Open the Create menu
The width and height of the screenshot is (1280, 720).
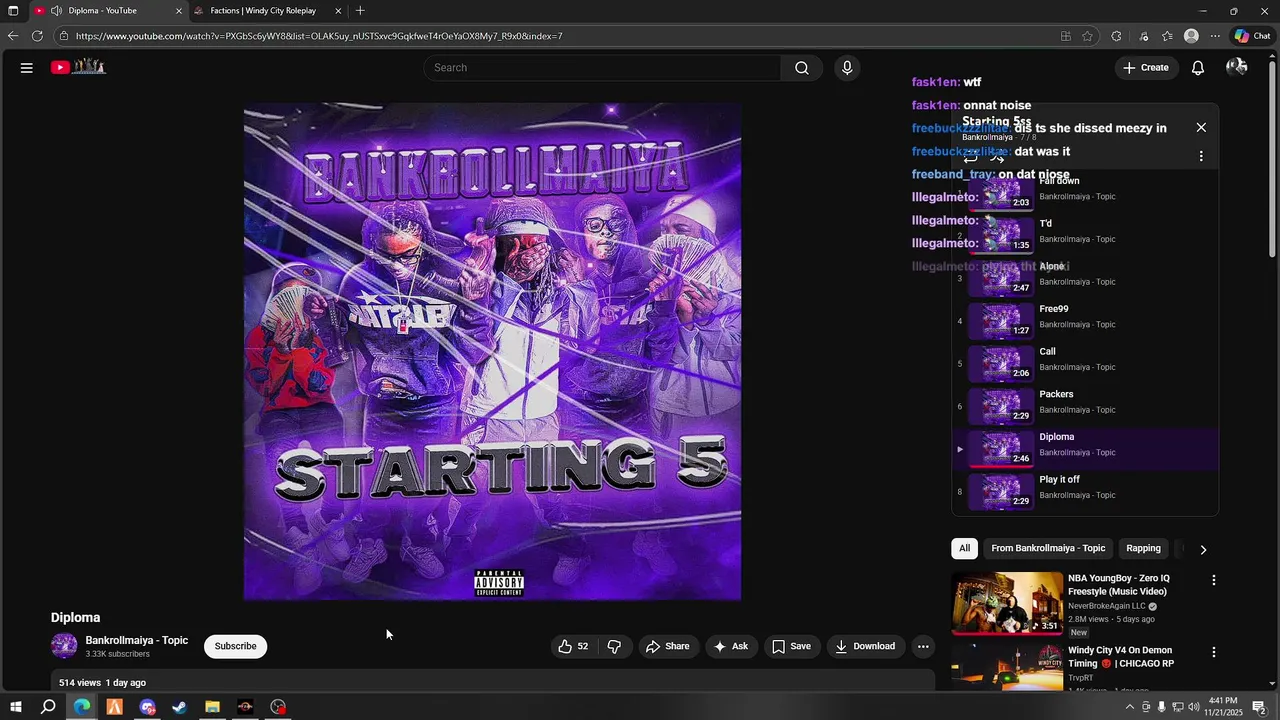click(1146, 68)
